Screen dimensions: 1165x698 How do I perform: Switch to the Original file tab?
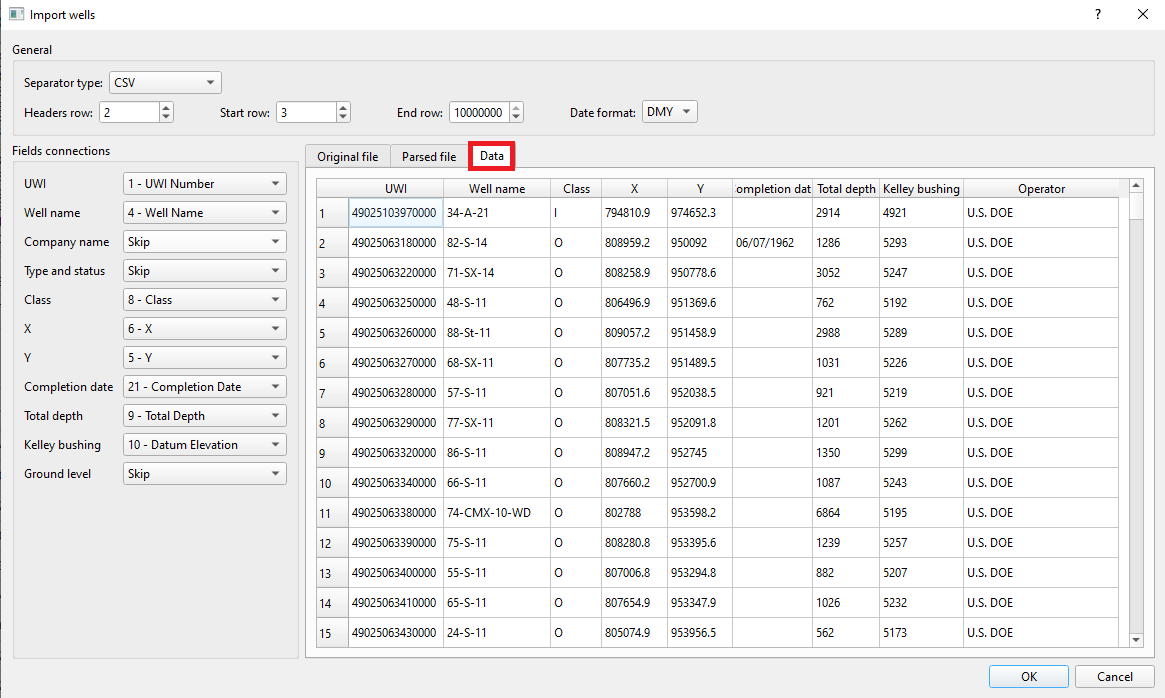pyautogui.click(x=348, y=156)
